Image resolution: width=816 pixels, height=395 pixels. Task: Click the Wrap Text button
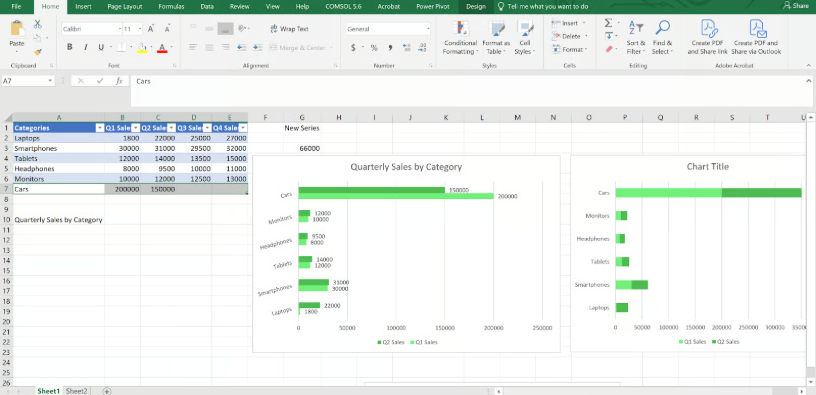pos(289,29)
